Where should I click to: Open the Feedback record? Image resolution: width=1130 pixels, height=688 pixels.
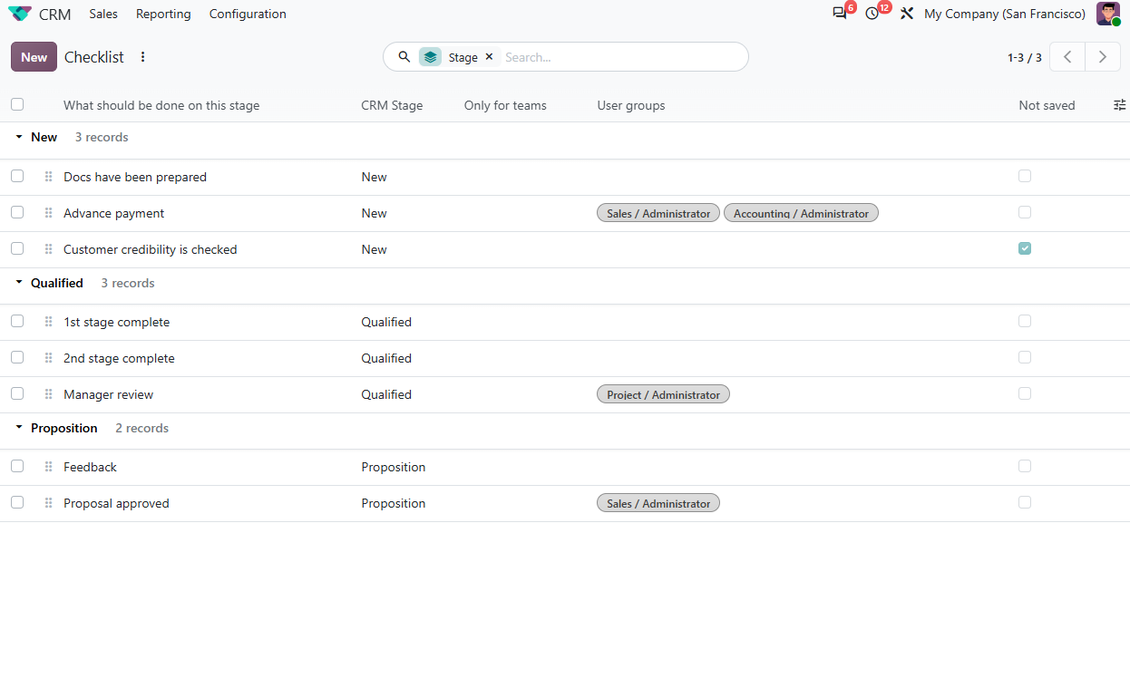click(90, 467)
